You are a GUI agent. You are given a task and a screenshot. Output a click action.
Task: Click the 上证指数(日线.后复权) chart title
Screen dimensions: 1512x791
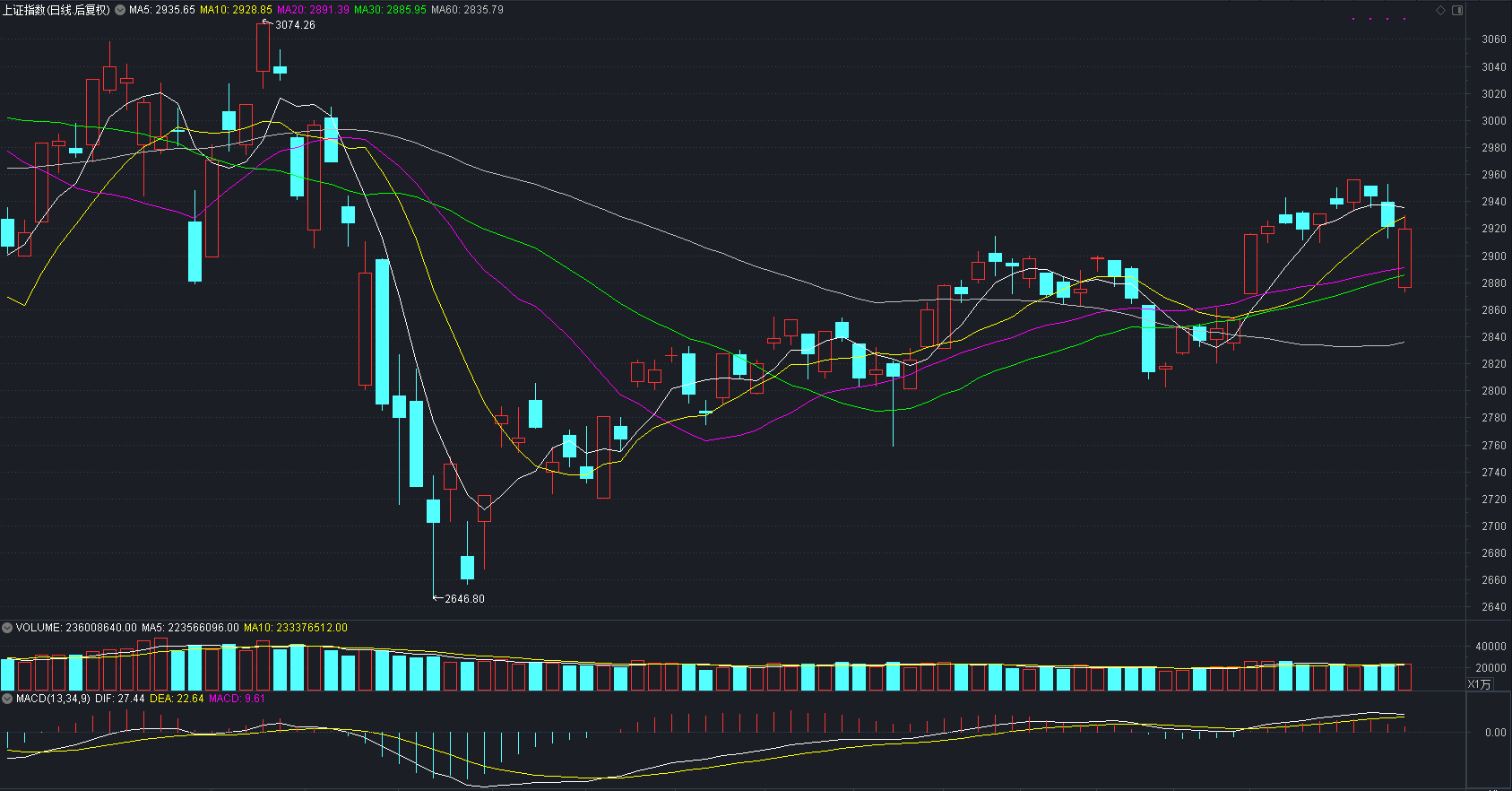(56, 10)
